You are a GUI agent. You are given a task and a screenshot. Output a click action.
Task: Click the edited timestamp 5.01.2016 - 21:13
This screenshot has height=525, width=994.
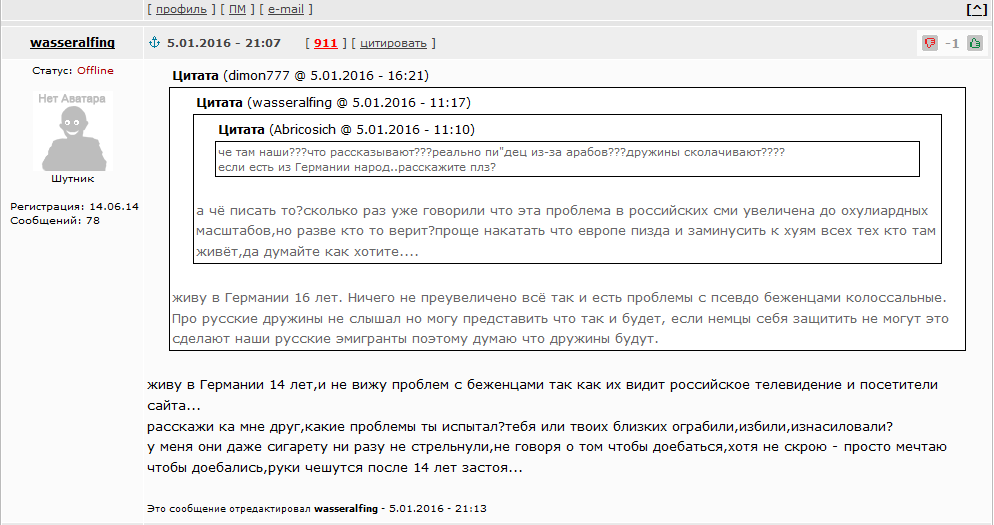tap(438, 509)
